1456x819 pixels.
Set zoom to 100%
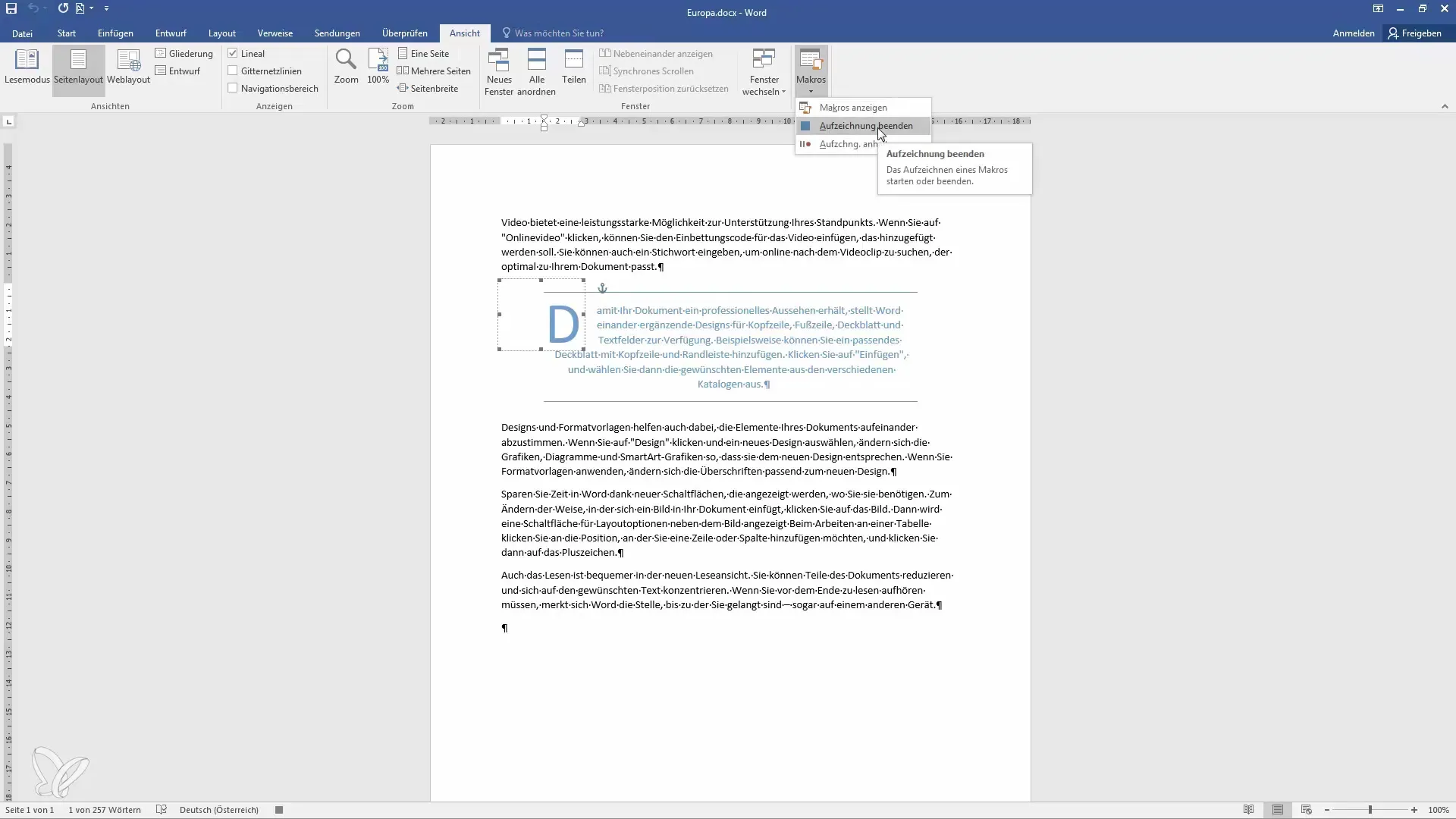coord(378,67)
